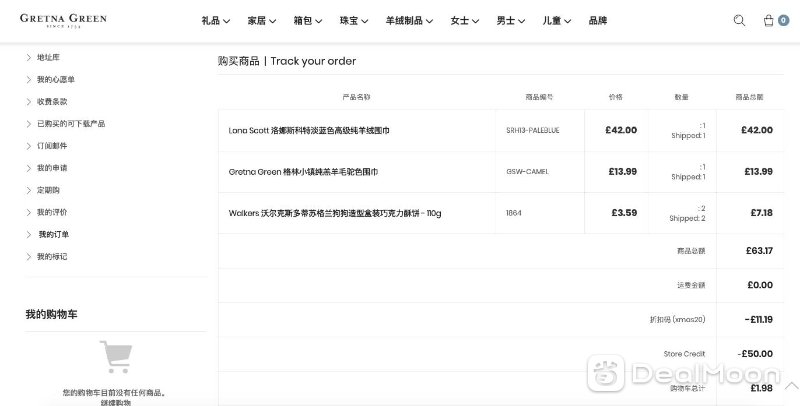The width and height of the screenshot is (800, 406).
Task: Click the £7.18 row total
Action: point(761,213)
